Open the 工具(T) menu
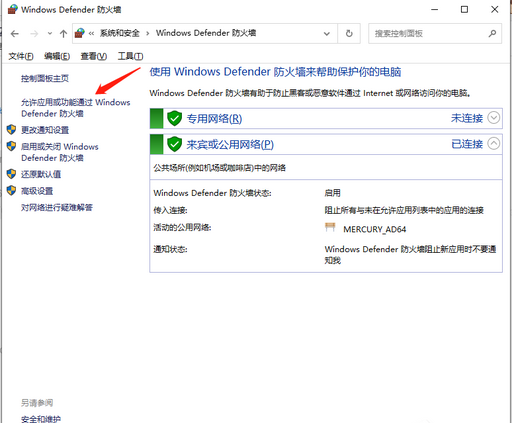 [x=130, y=56]
